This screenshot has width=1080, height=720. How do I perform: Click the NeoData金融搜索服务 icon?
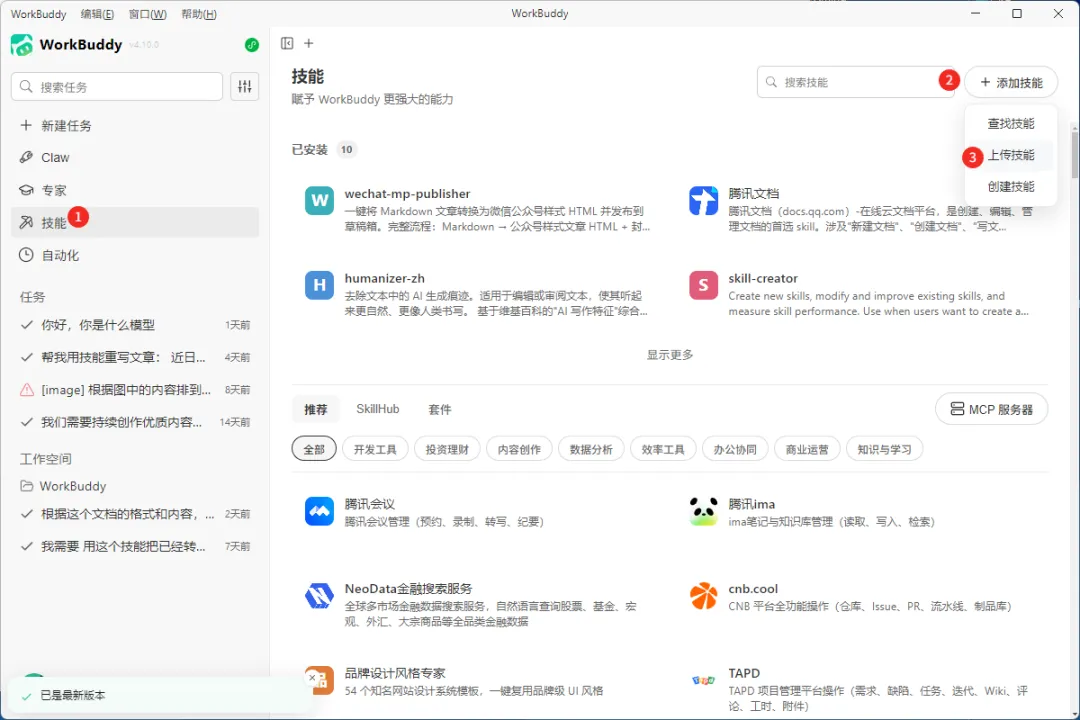pyautogui.click(x=319, y=596)
